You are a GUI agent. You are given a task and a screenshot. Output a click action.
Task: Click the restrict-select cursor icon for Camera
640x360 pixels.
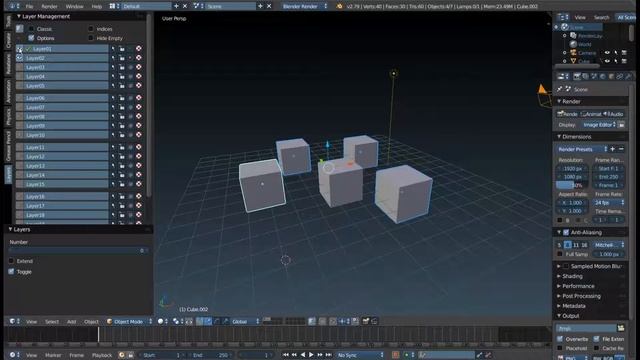616,53
